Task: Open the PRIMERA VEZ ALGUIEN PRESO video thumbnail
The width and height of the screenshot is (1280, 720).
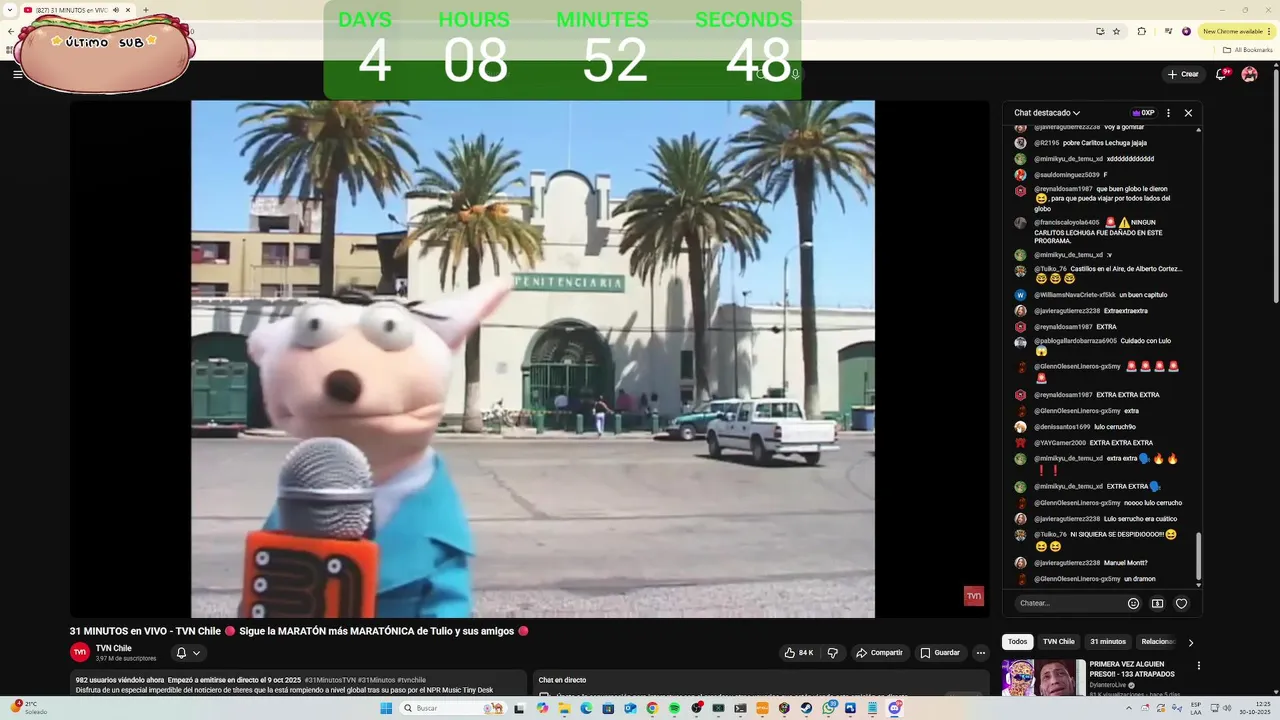Action: click(x=1043, y=677)
